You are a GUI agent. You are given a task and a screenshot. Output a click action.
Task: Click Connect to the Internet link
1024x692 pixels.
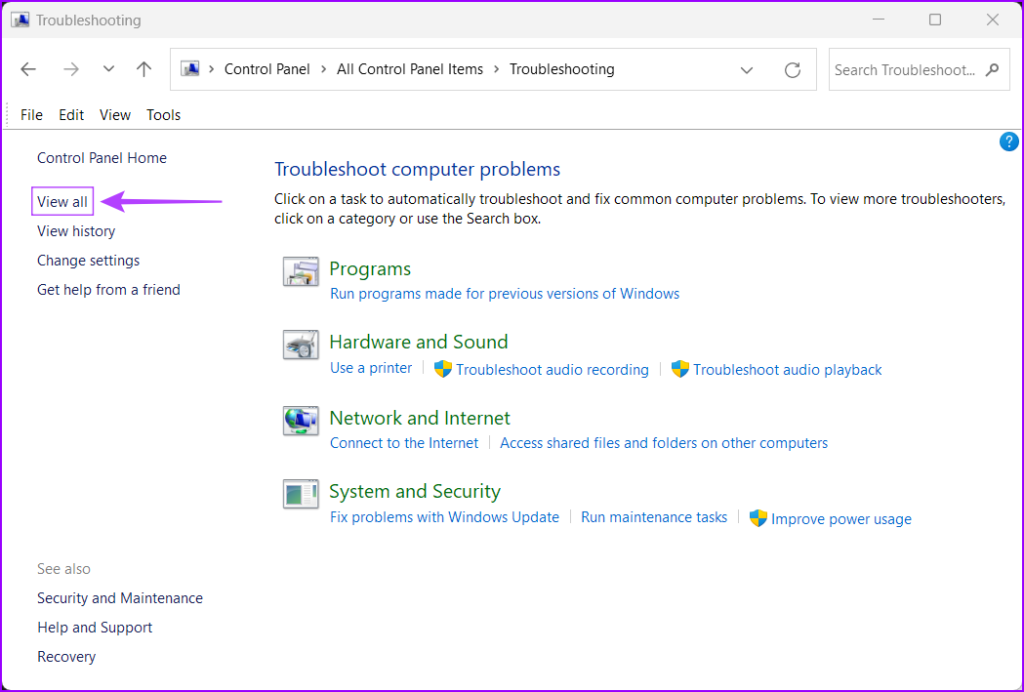tap(404, 443)
